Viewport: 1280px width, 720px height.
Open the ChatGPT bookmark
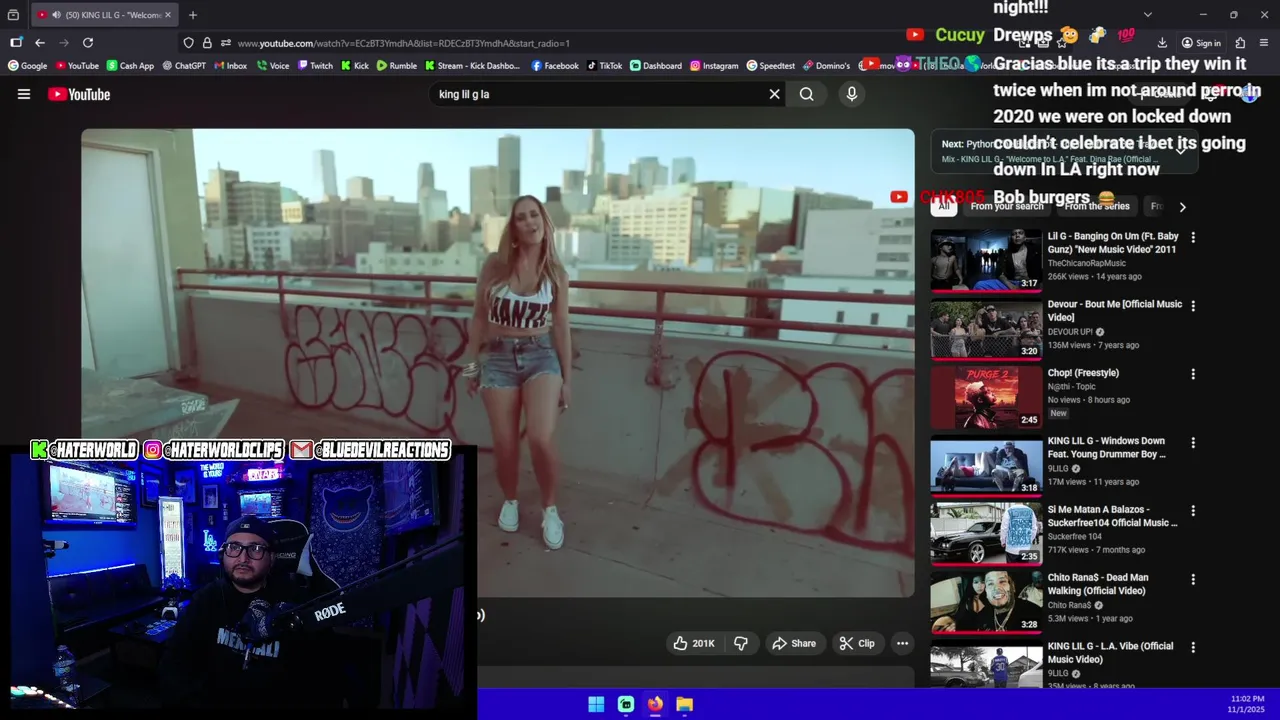click(184, 66)
